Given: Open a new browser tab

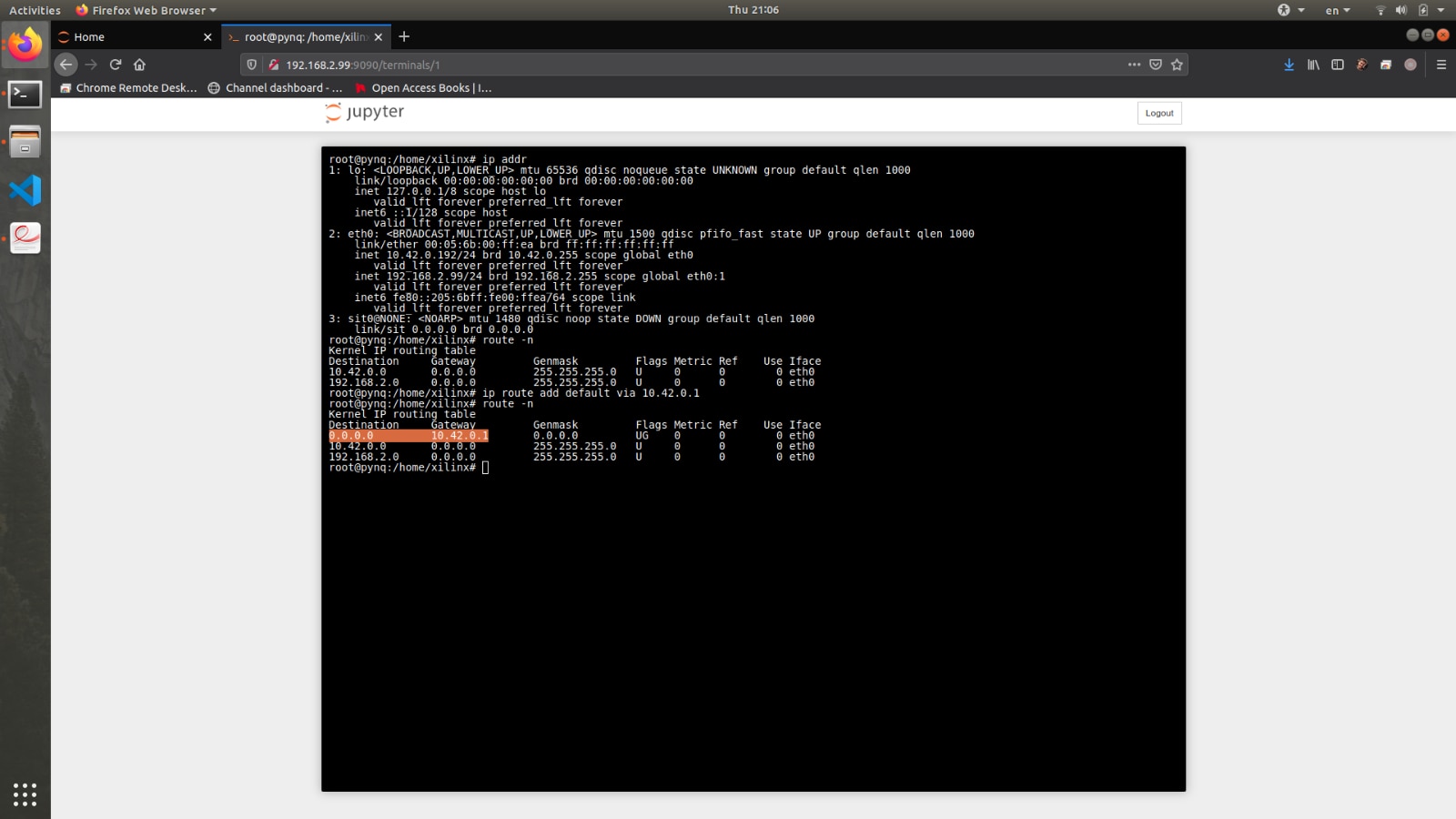Looking at the screenshot, I should 404,36.
